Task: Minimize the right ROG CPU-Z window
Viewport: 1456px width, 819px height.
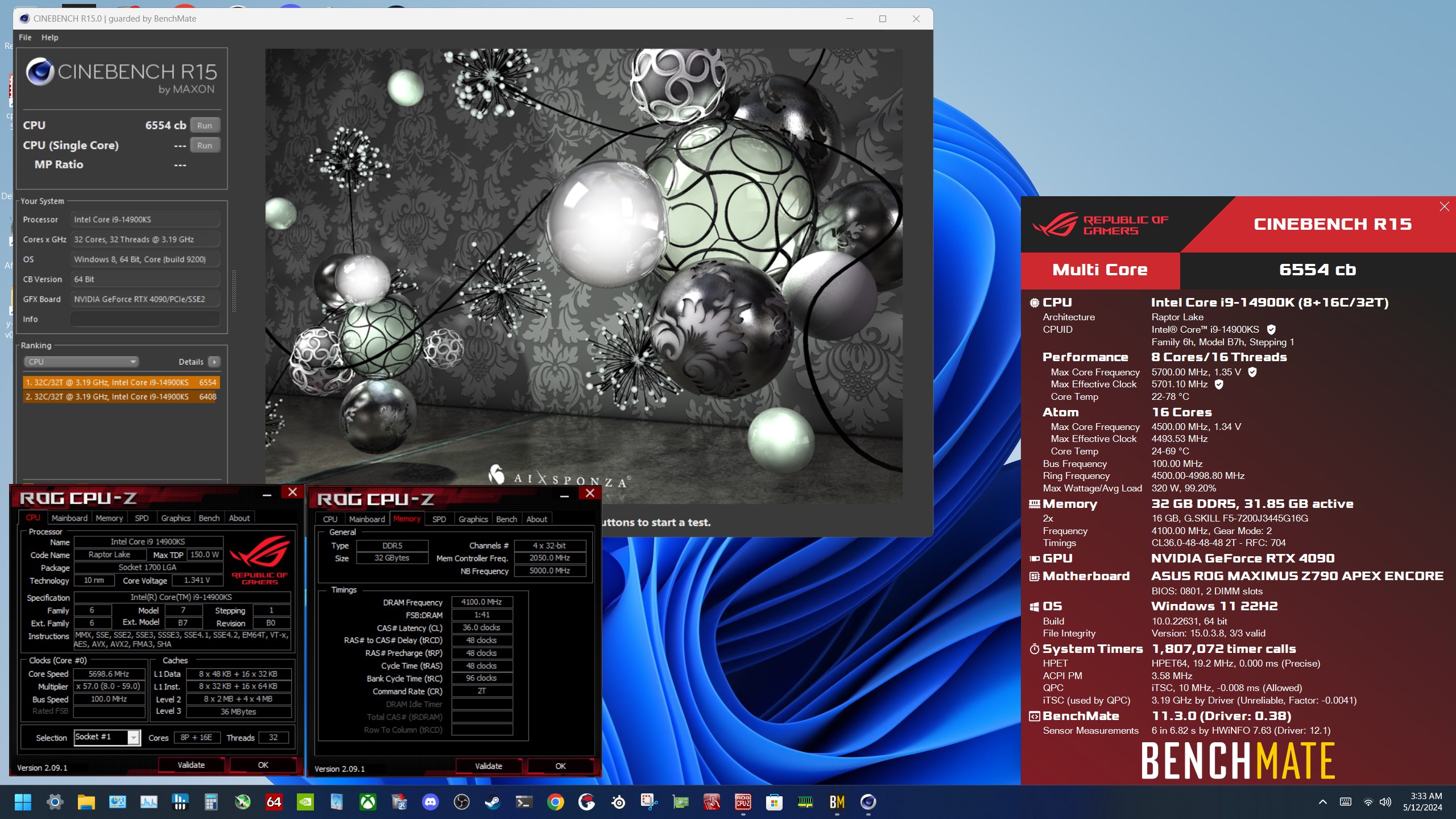Action: pyautogui.click(x=564, y=496)
